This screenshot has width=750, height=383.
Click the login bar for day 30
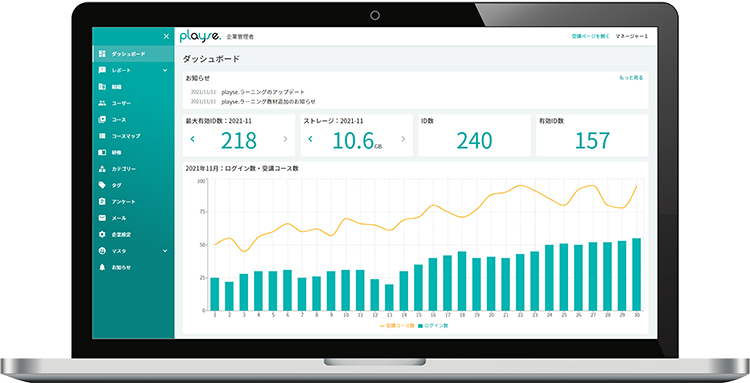(x=637, y=274)
